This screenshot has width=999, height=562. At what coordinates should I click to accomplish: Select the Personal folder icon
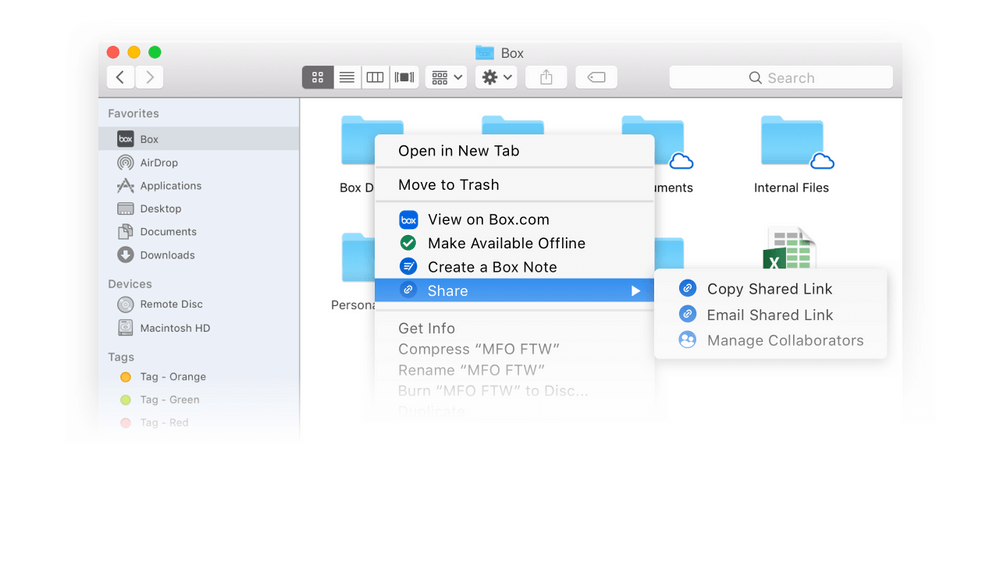(358, 257)
